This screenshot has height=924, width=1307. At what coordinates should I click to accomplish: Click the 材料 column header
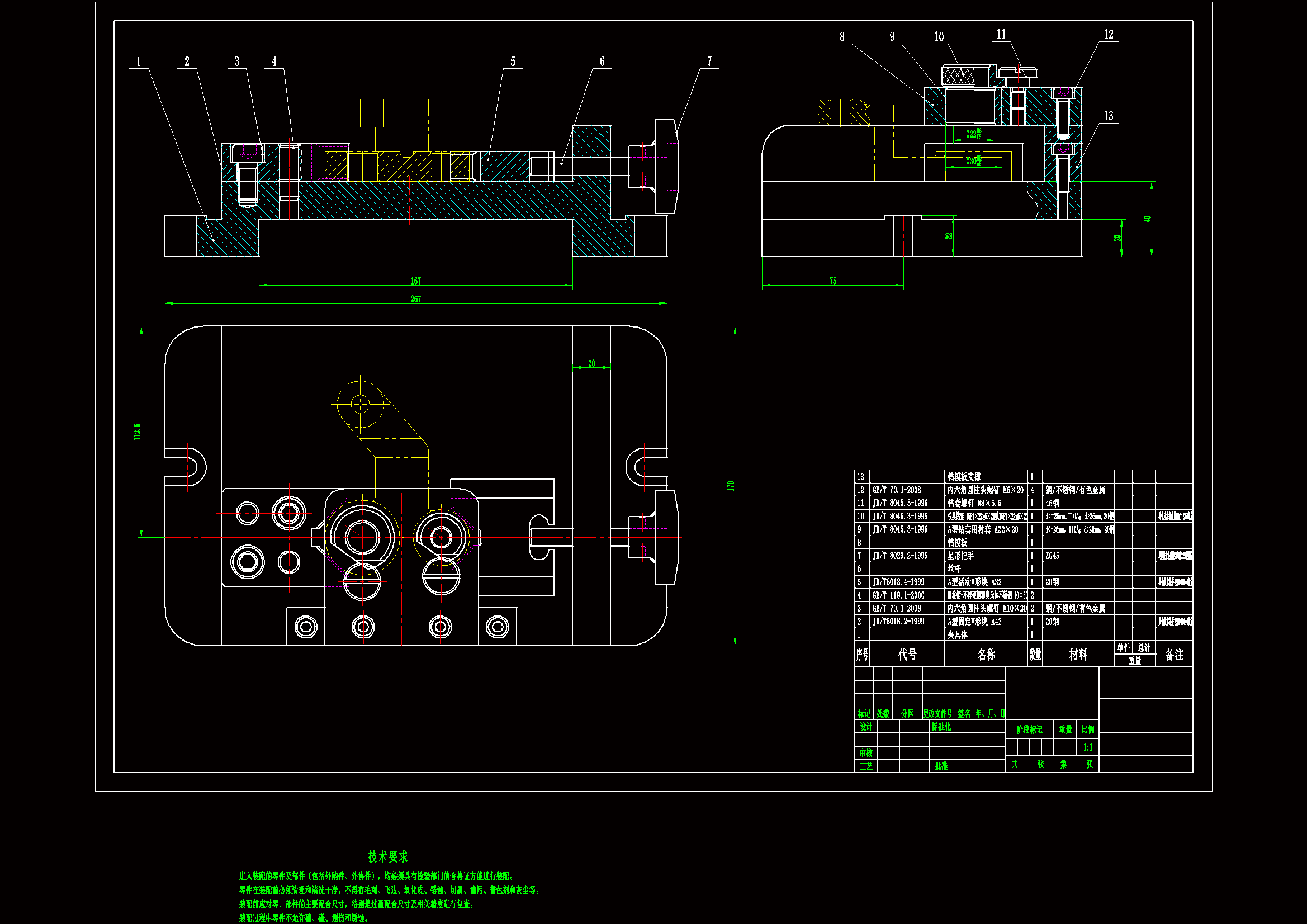tap(1078, 655)
